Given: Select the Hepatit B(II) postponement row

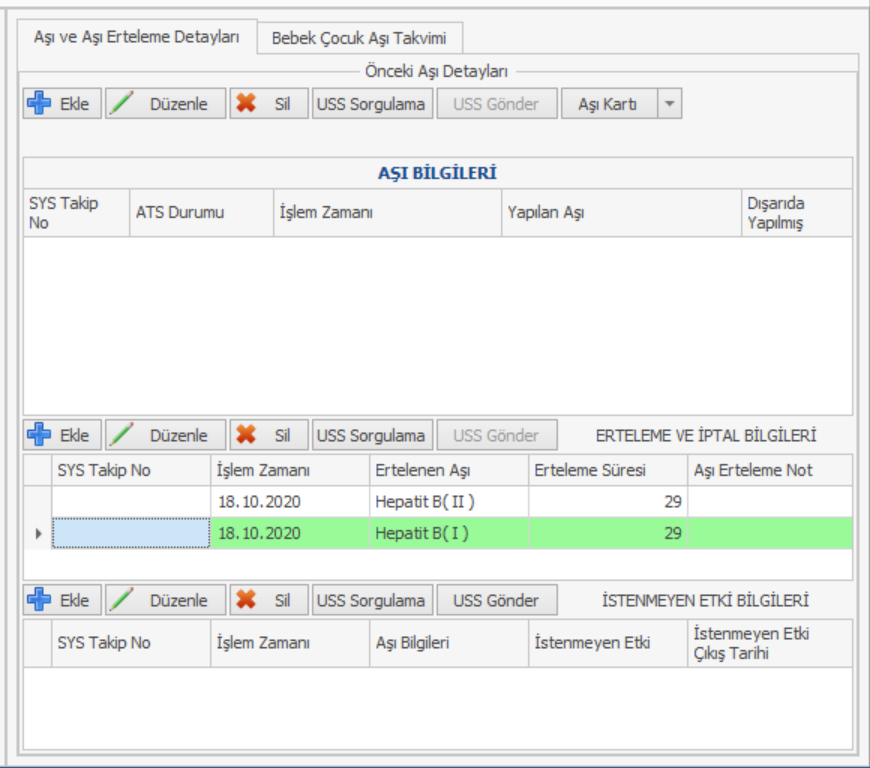Looking at the screenshot, I should tap(420, 502).
